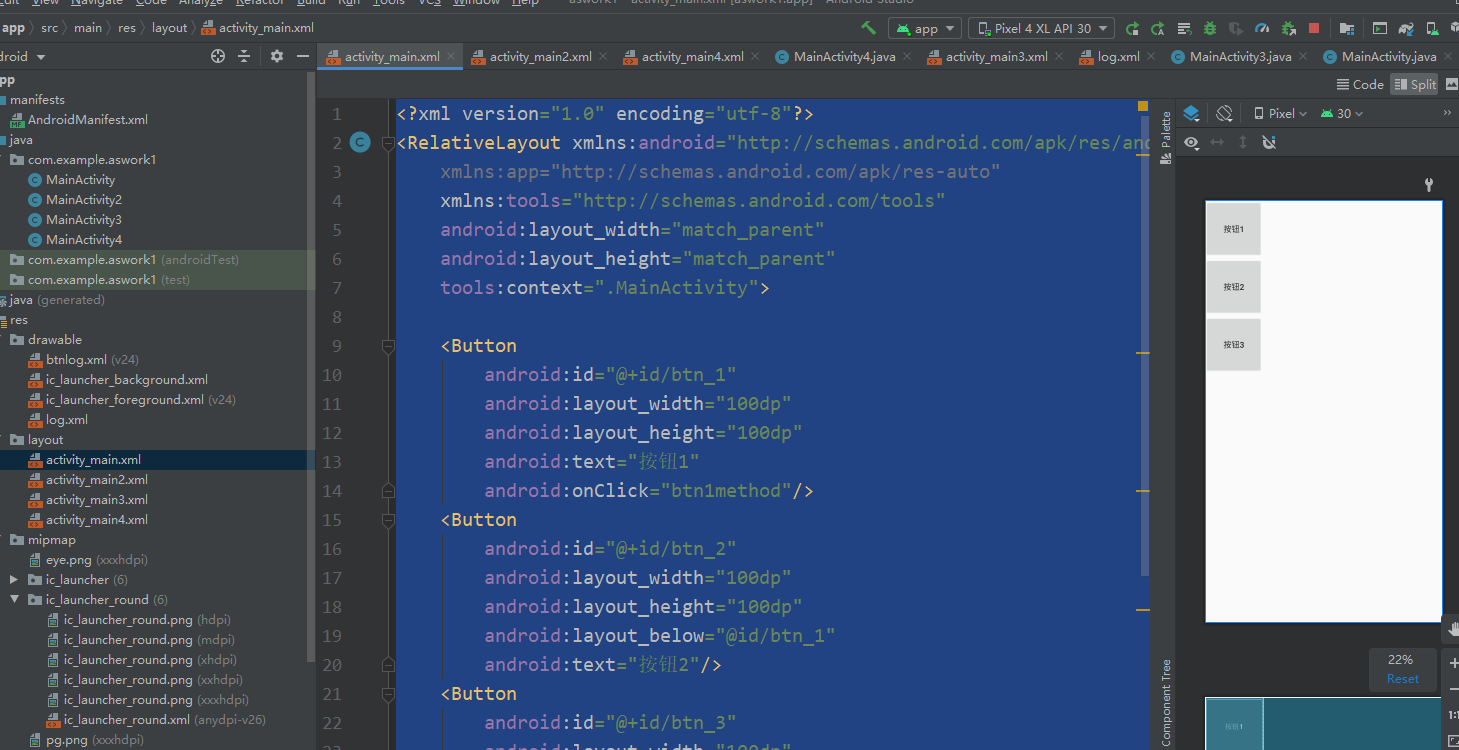1459x750 pixels.
Task: Click the yellow warning indicator marker
Action: pos(1143,106)
